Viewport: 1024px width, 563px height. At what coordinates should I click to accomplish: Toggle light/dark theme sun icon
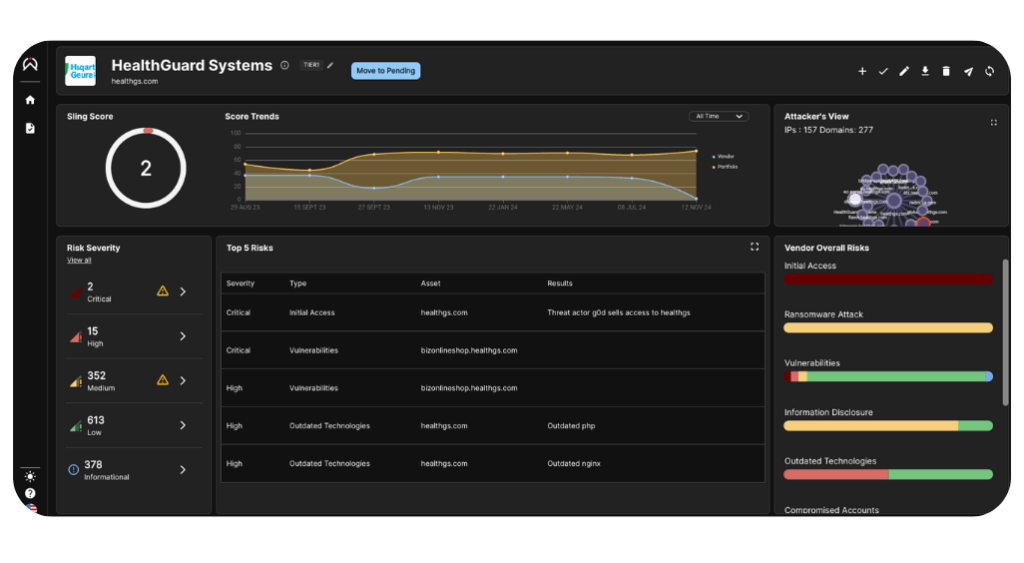[30, 476]
